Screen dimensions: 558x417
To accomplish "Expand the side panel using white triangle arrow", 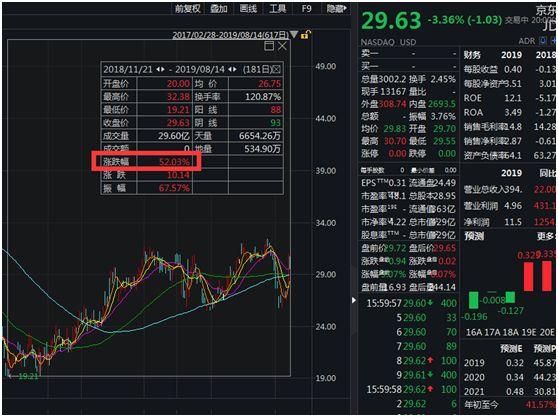I will (353, 300).
